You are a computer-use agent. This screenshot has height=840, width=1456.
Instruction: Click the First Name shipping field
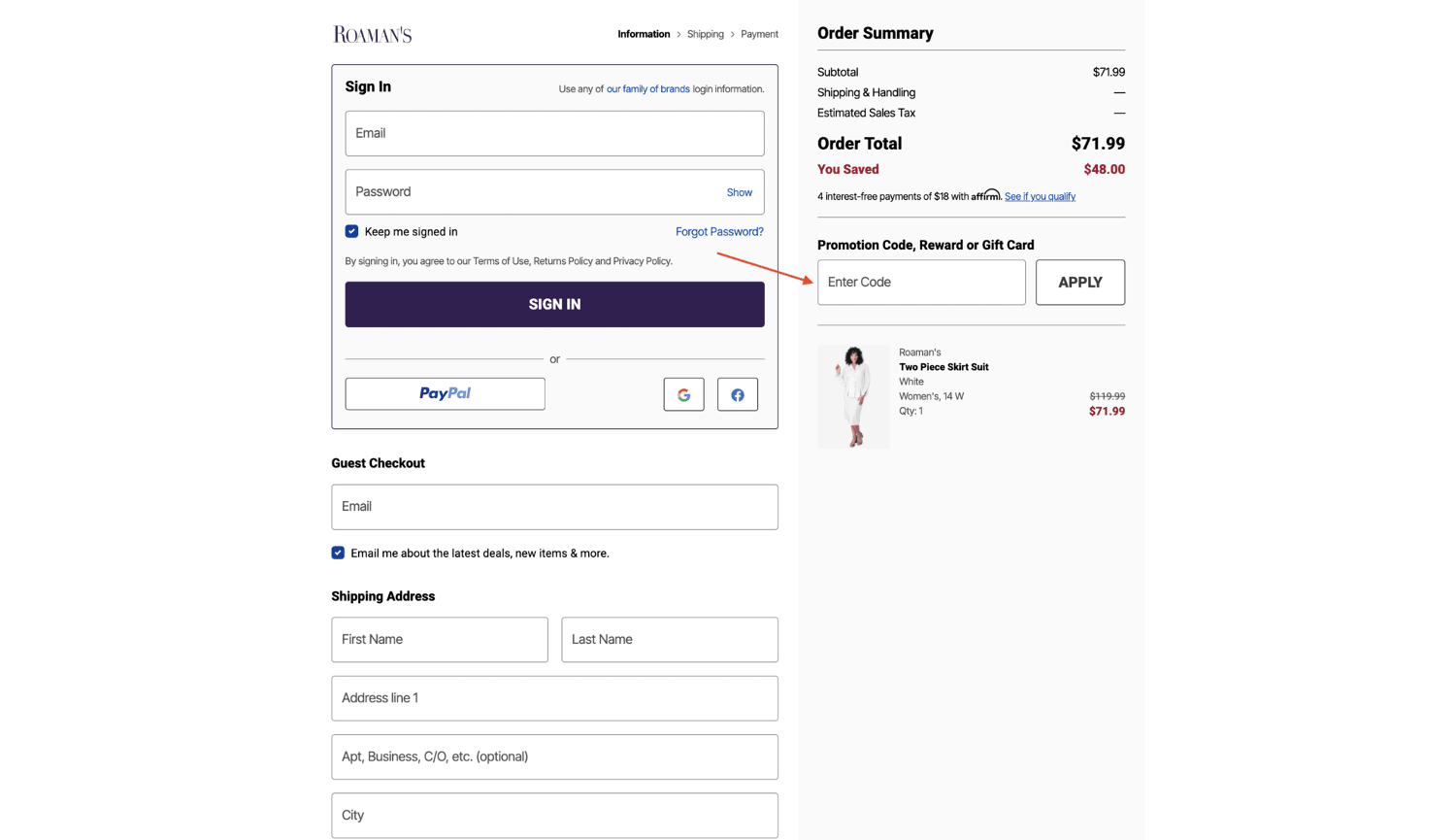click(439, 639)
